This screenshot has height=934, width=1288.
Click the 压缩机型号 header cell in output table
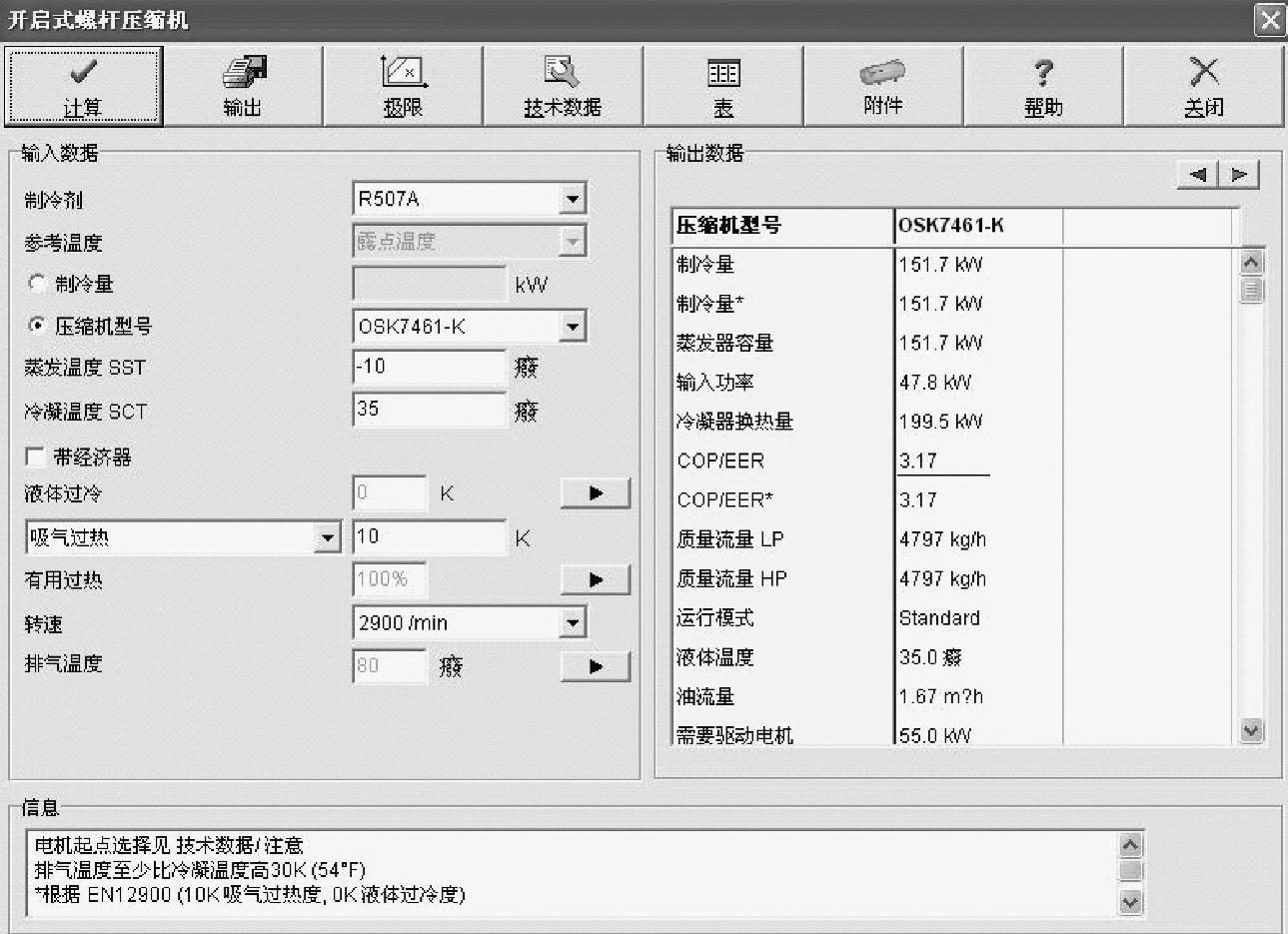783,226
